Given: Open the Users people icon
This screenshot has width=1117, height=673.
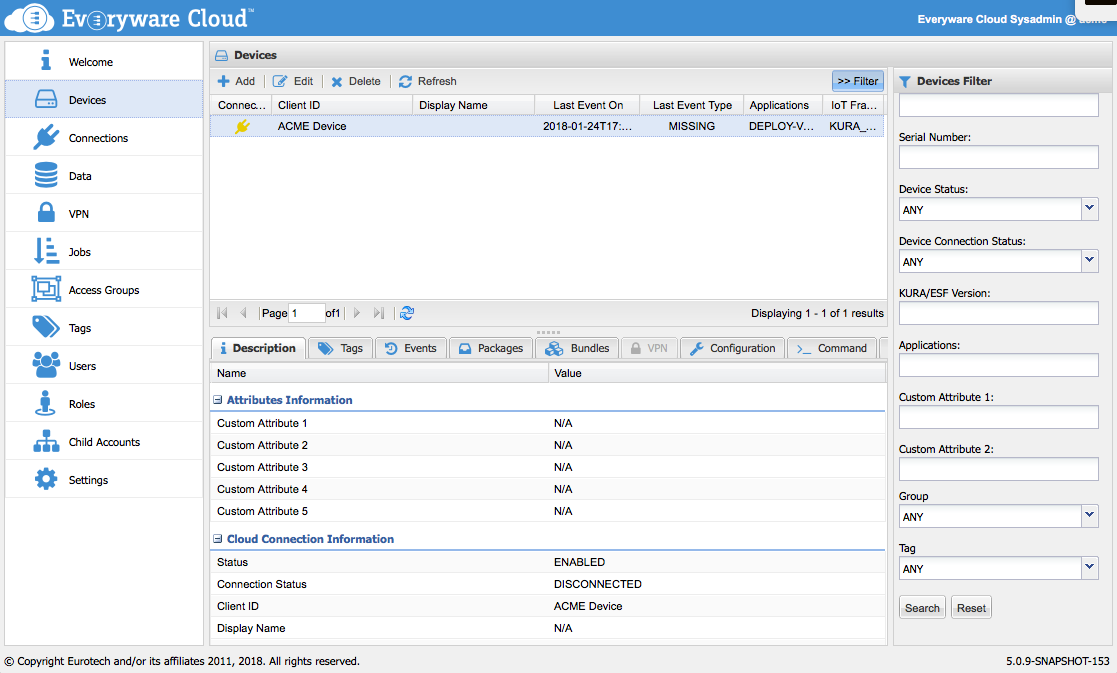Looking at the screenshot, I should [x=46, y=365].
